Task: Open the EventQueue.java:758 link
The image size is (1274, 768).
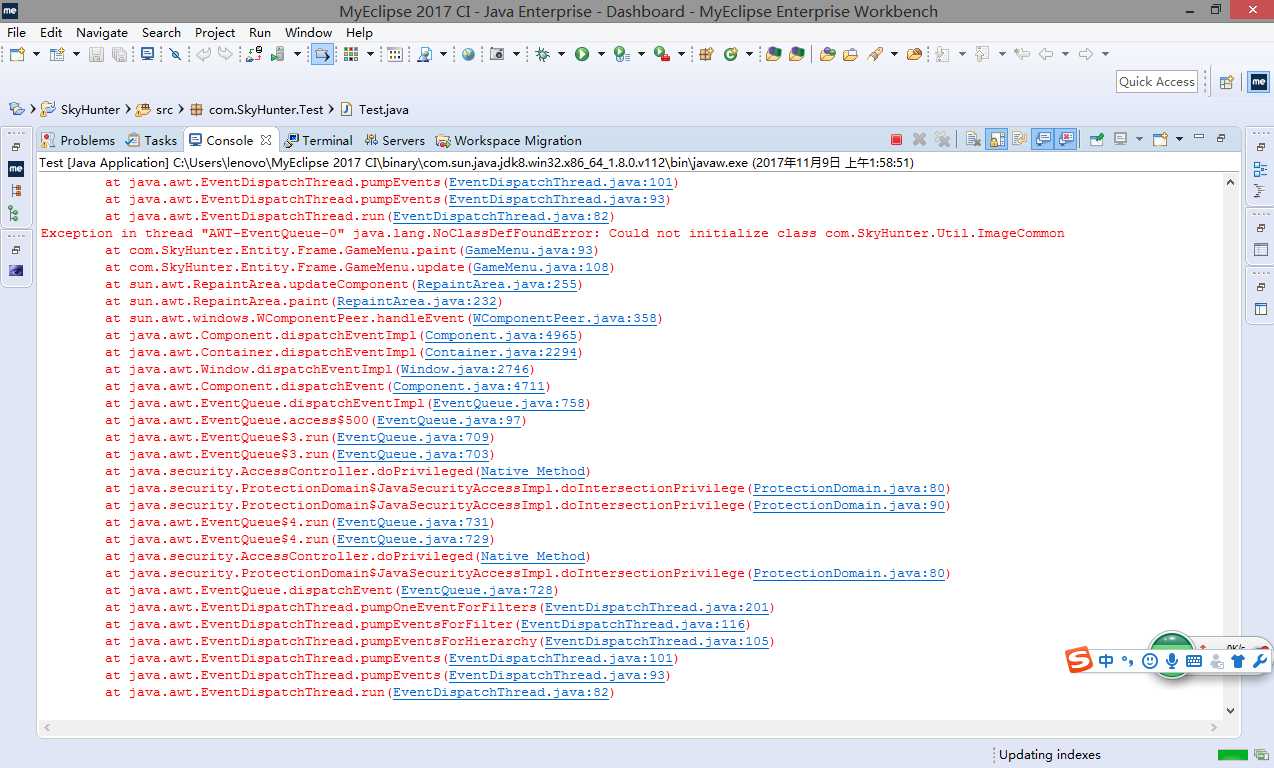Action: [x=509, y=403]
